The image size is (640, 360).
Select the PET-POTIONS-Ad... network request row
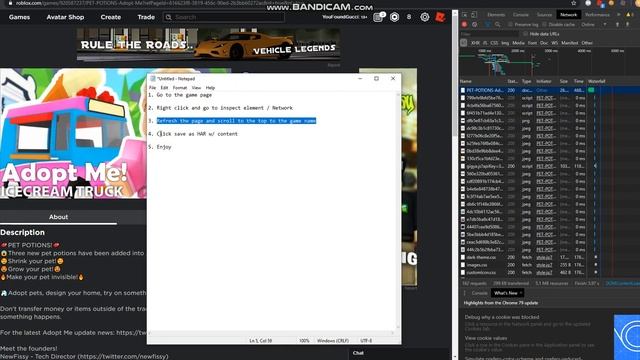click(x=549, y=90)
